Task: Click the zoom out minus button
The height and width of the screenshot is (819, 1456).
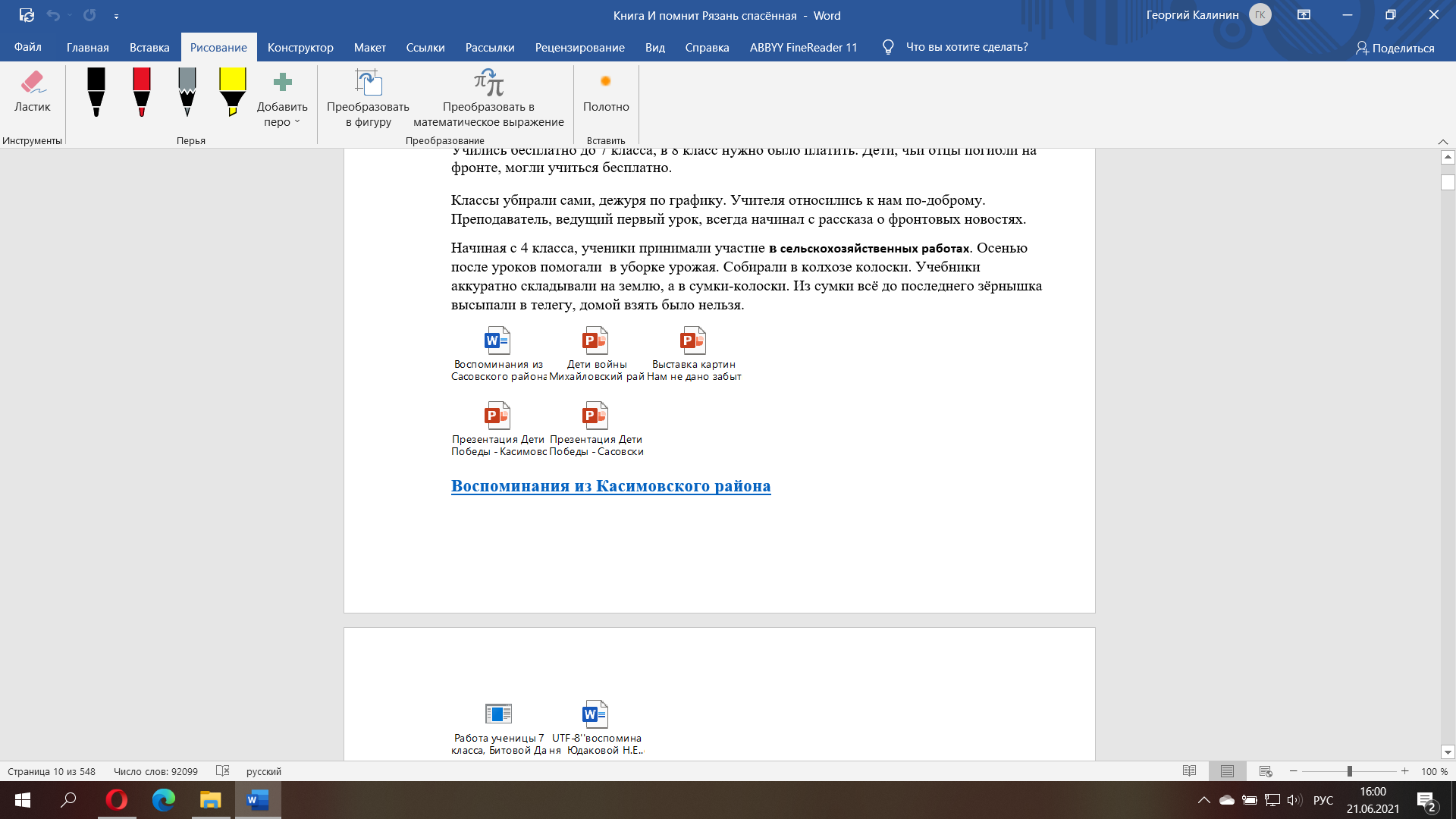Action: pyautogui.click(x=1294, y=771)
